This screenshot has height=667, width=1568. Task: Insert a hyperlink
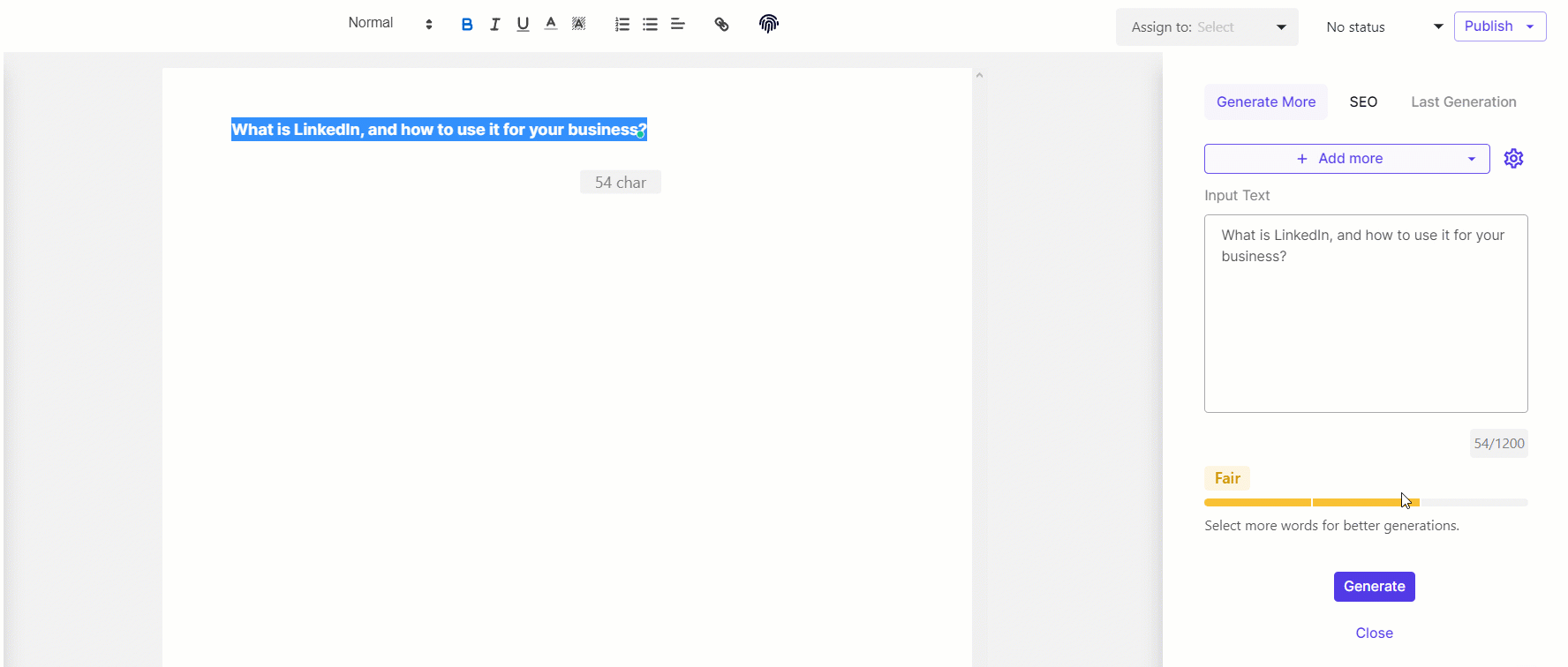point(722,25)
